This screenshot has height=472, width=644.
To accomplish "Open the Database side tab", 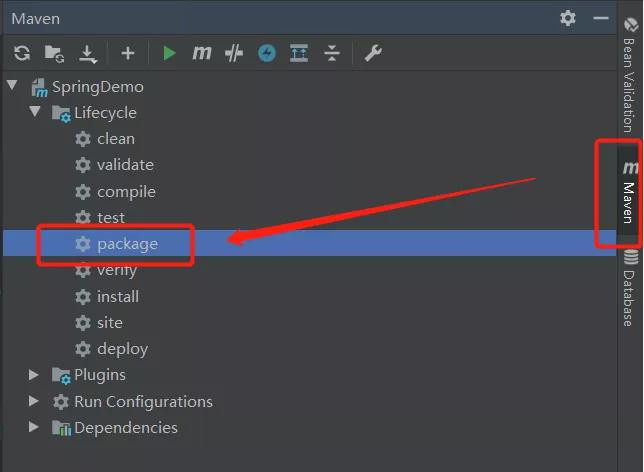I will click(630, 288).
